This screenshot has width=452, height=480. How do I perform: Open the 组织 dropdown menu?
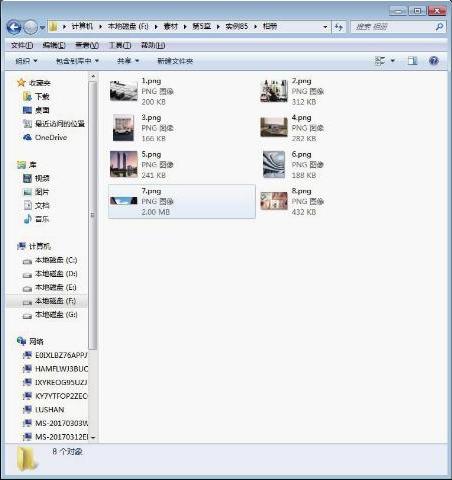click(x=26, y=61)
